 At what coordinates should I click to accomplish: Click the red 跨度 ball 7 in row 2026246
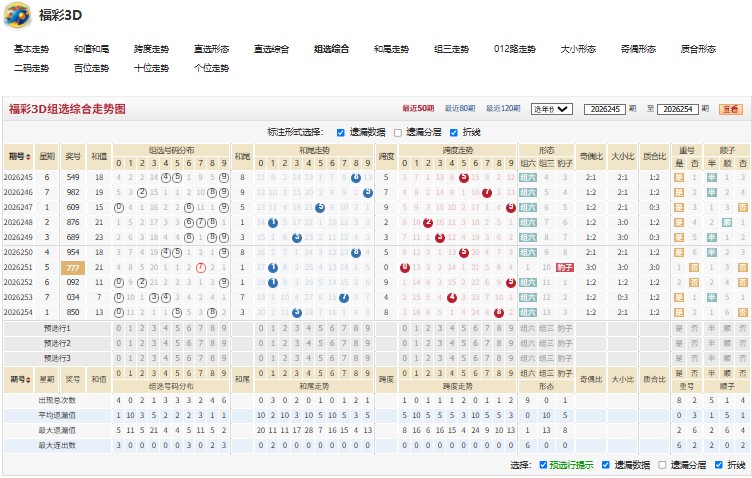pos(487,192)
